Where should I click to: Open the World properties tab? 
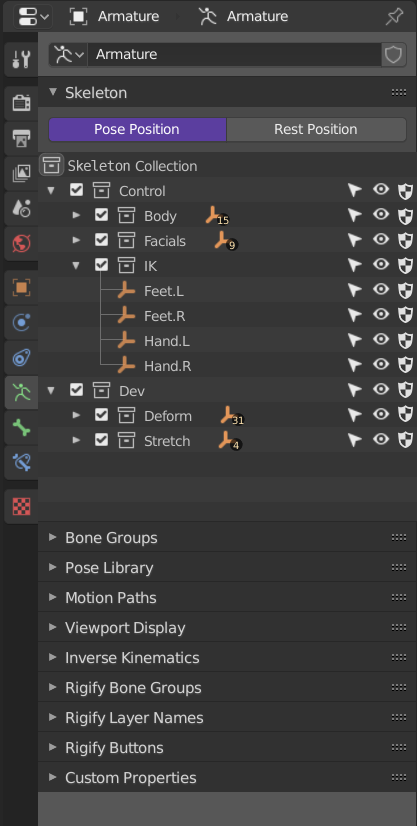point(21,243)
